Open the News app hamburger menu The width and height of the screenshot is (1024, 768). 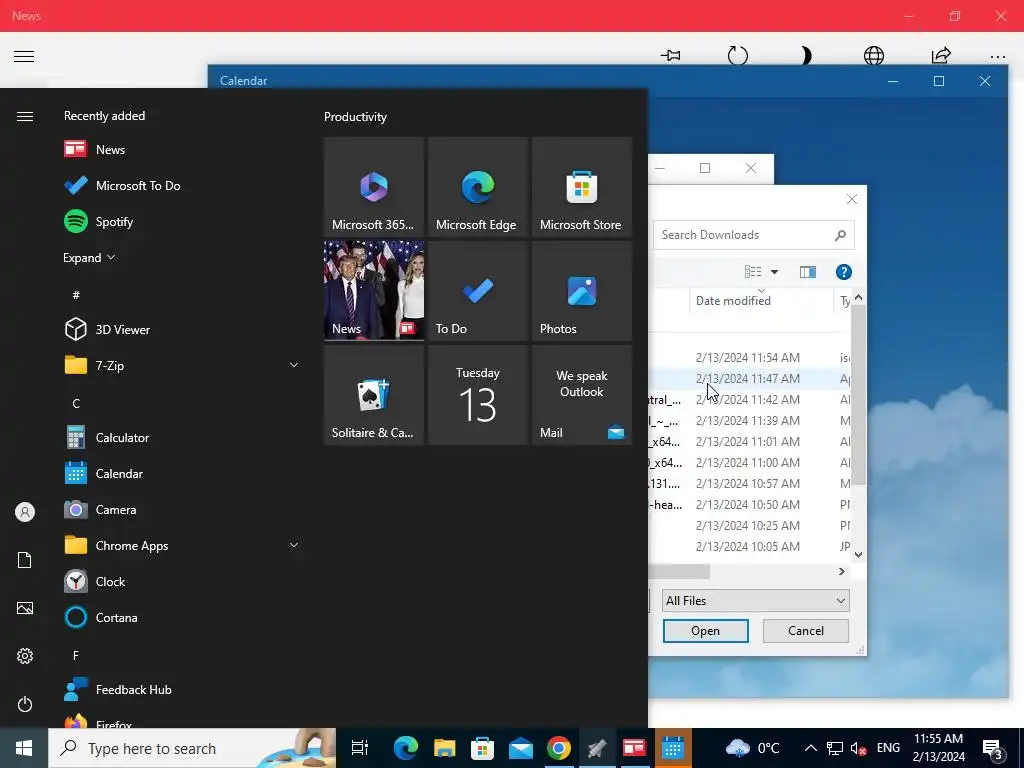point(24,56)
